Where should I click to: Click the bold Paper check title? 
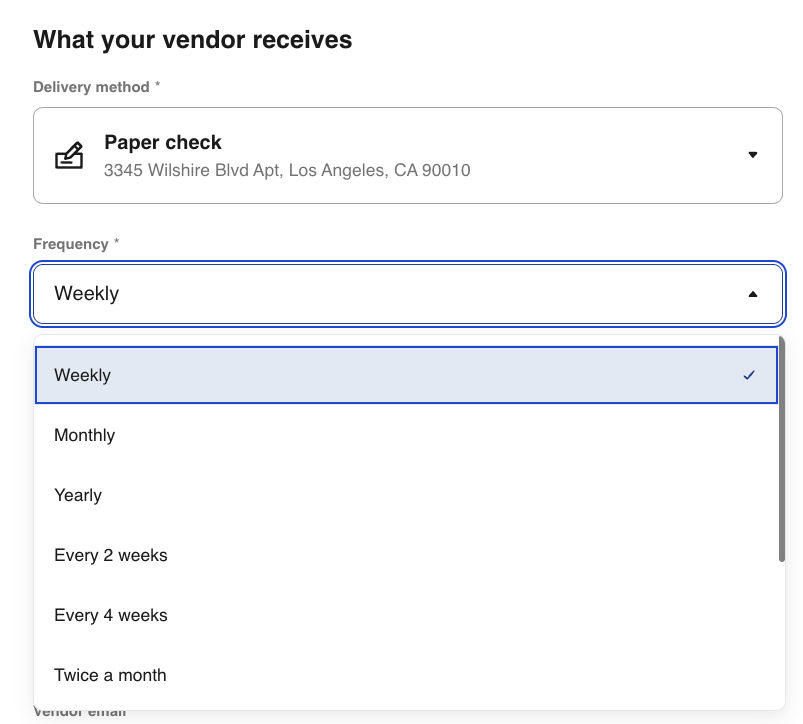point(163,142)
